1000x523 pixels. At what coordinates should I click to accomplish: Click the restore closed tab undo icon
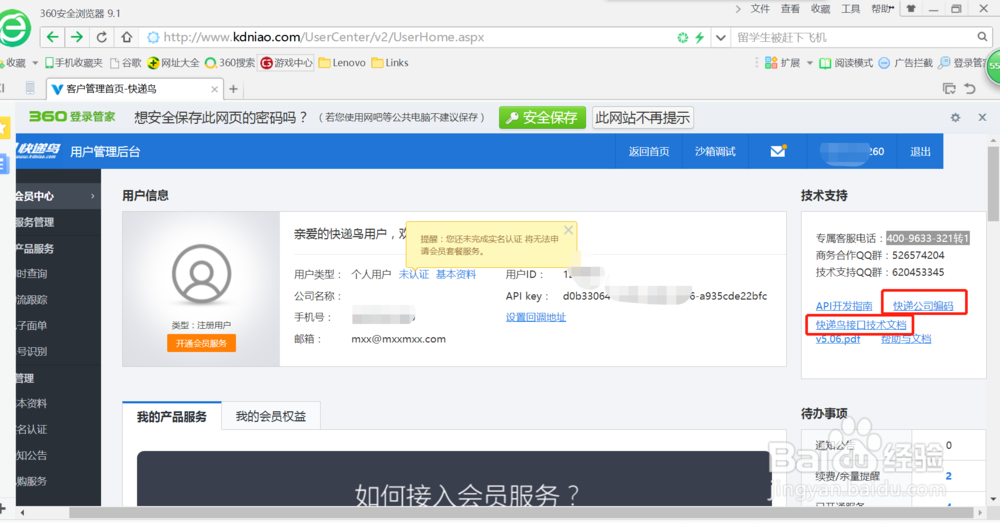pyautogui.click(x=970, y=89)
